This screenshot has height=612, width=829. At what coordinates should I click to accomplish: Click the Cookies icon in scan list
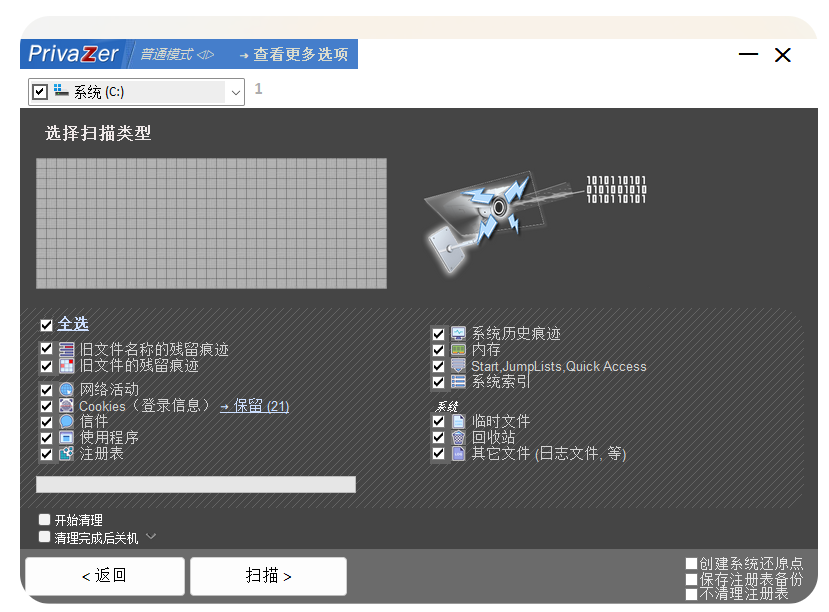point(66,406)
